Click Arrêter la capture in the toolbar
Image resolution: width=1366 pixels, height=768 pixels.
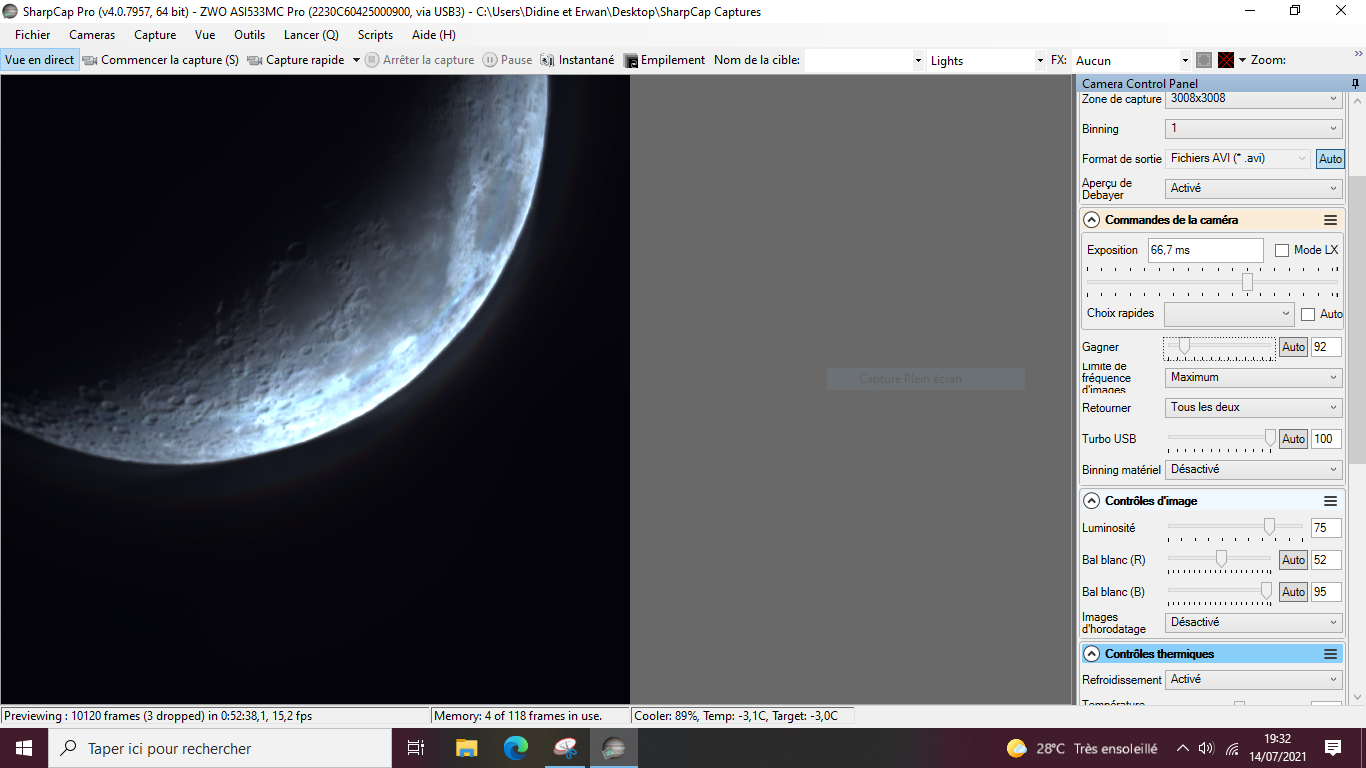(420, 60)
